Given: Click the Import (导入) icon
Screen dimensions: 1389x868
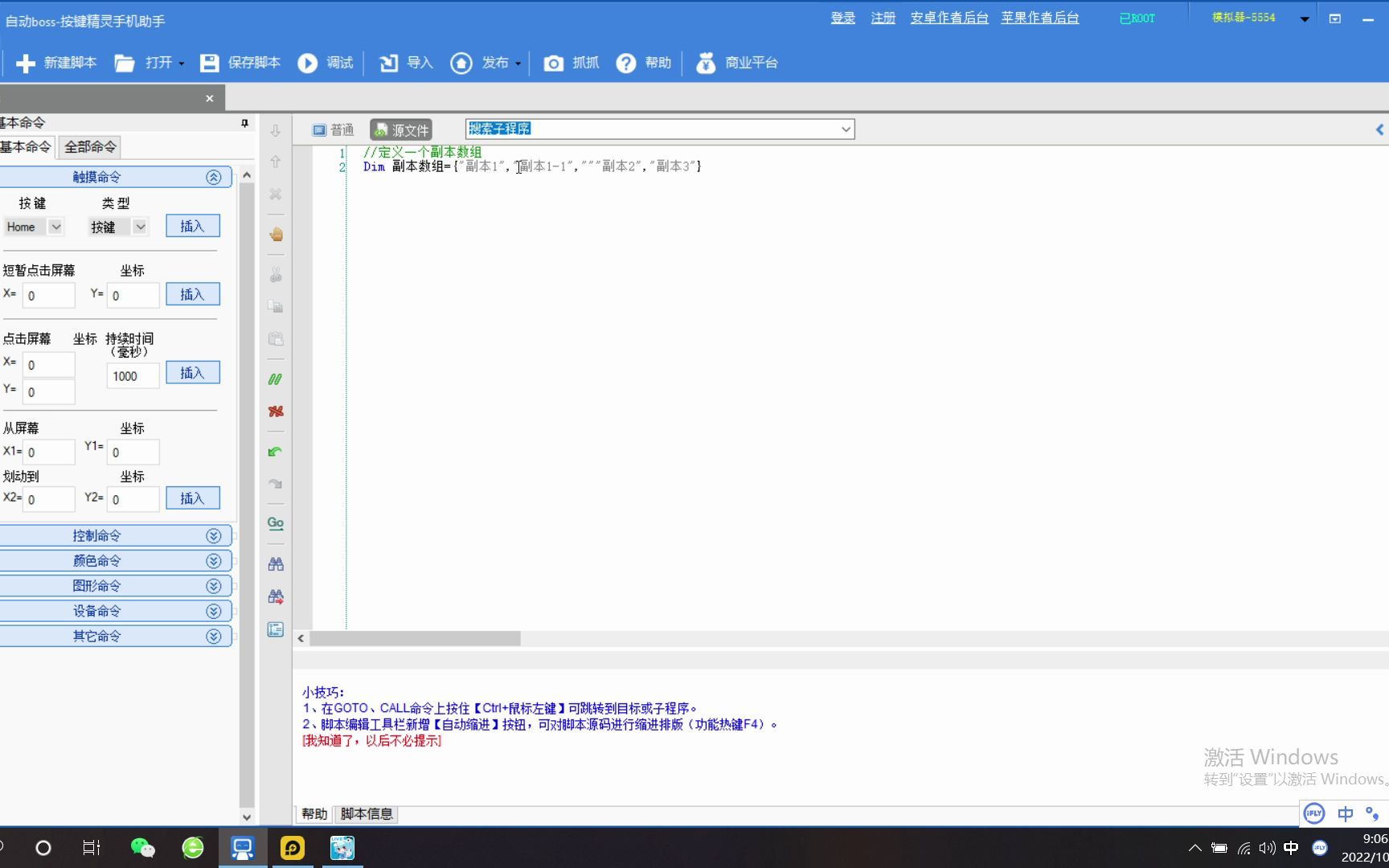Looking at the screenshot, I should 389,63.
